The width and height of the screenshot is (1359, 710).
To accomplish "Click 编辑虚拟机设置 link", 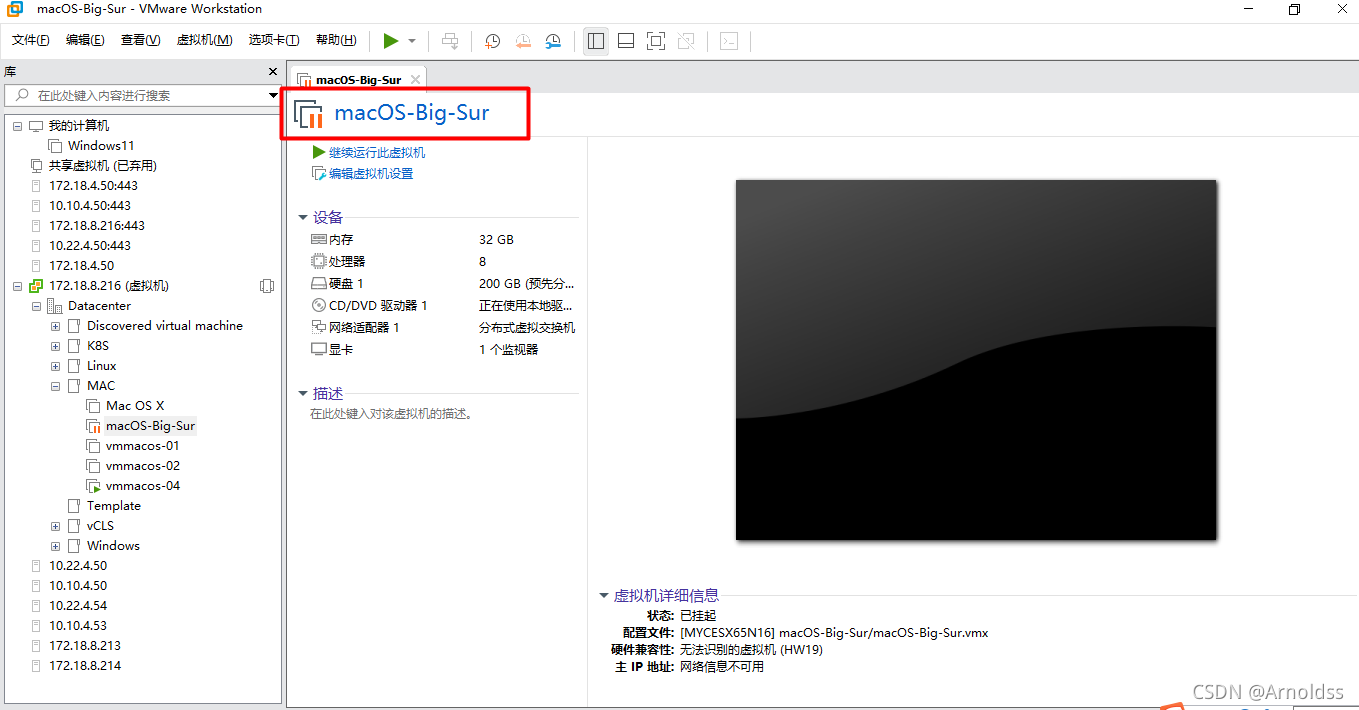I will (371, 174).
